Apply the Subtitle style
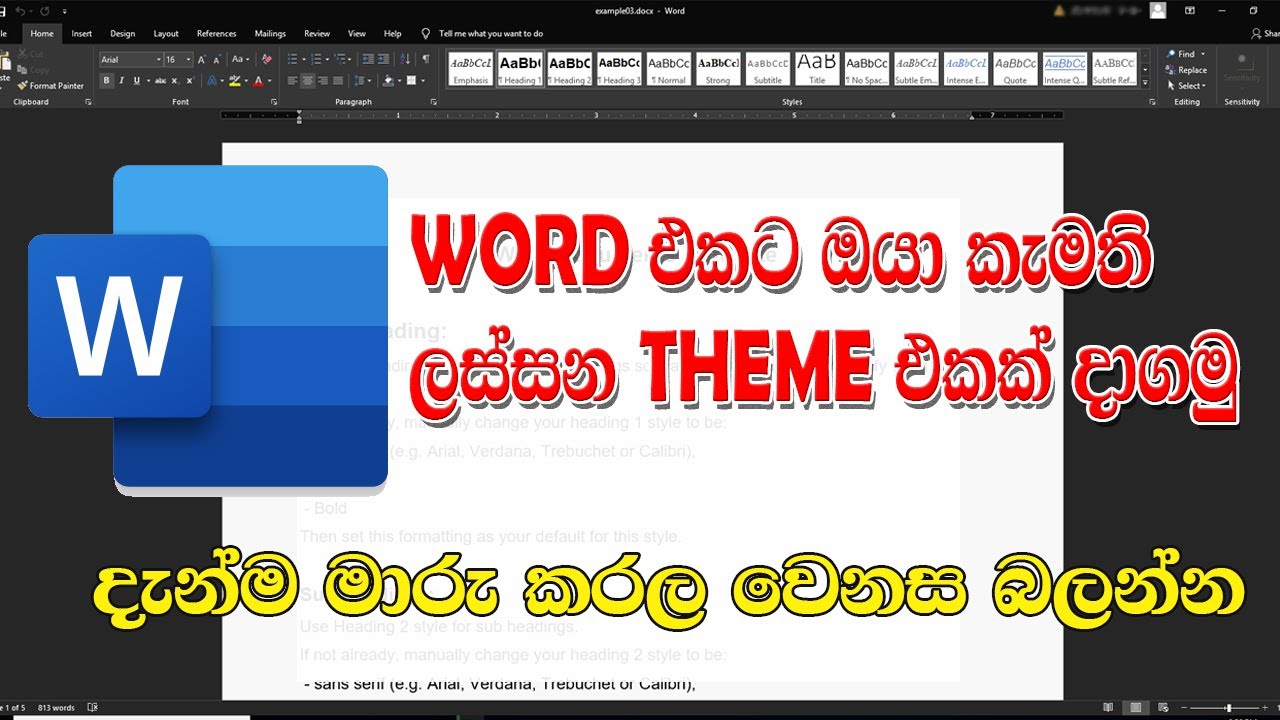Screen dimensions: 1280x720 [768, 69]
